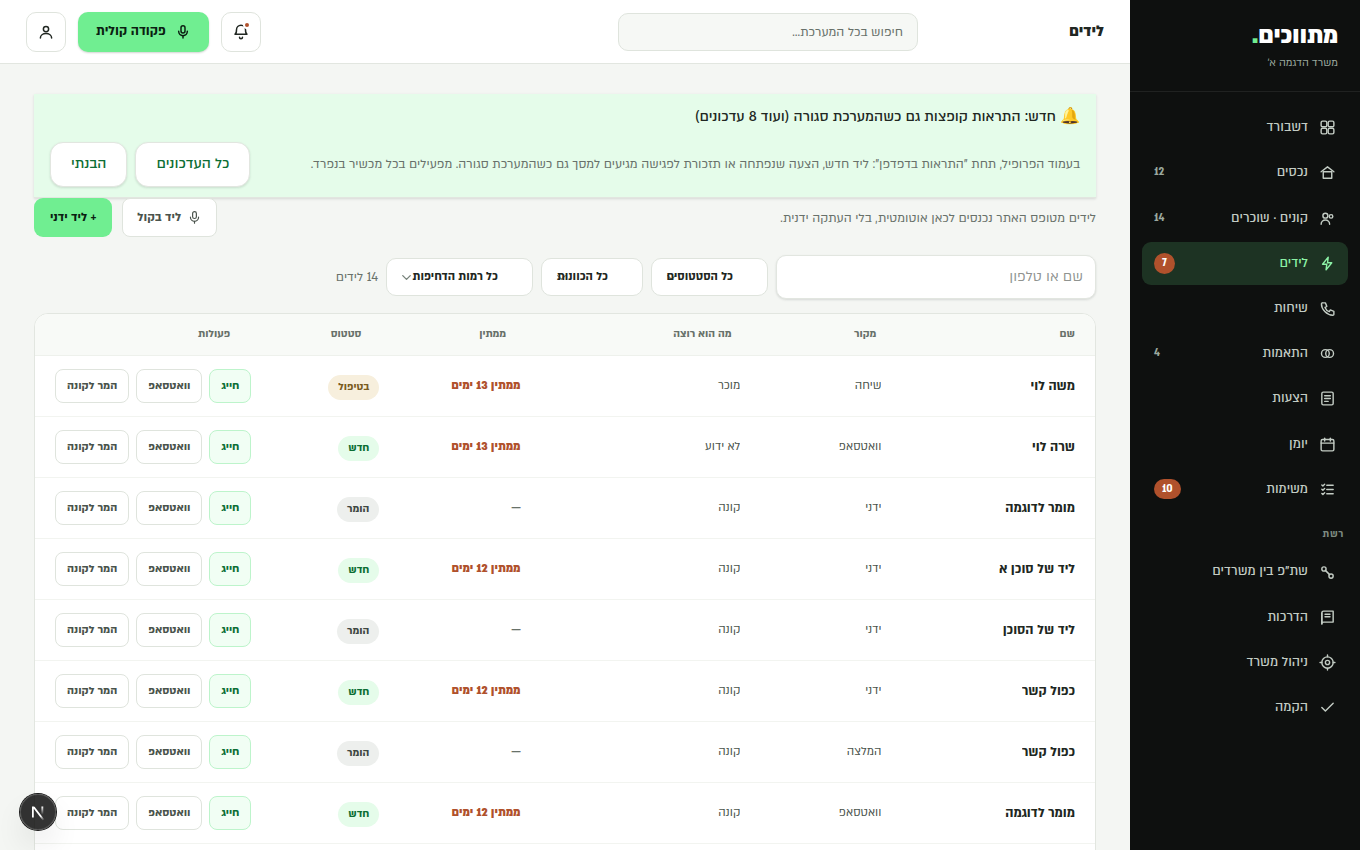The width and height of the screenshot is (1360, 850).
Task: Navigate to משימות in the sidebar
Action: (x=1245, y=489)
